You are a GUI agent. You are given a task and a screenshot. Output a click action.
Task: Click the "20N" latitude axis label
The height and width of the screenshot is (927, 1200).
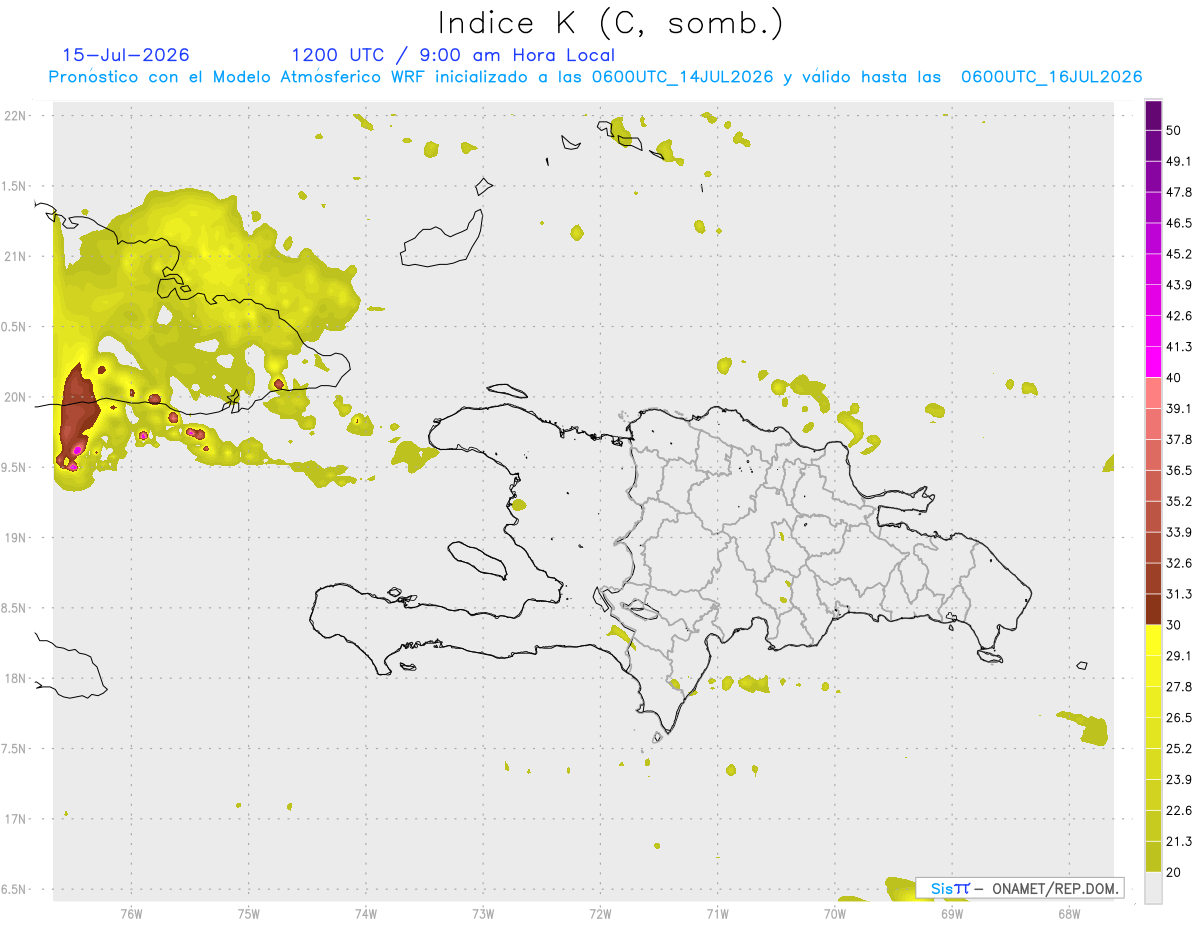17,397
